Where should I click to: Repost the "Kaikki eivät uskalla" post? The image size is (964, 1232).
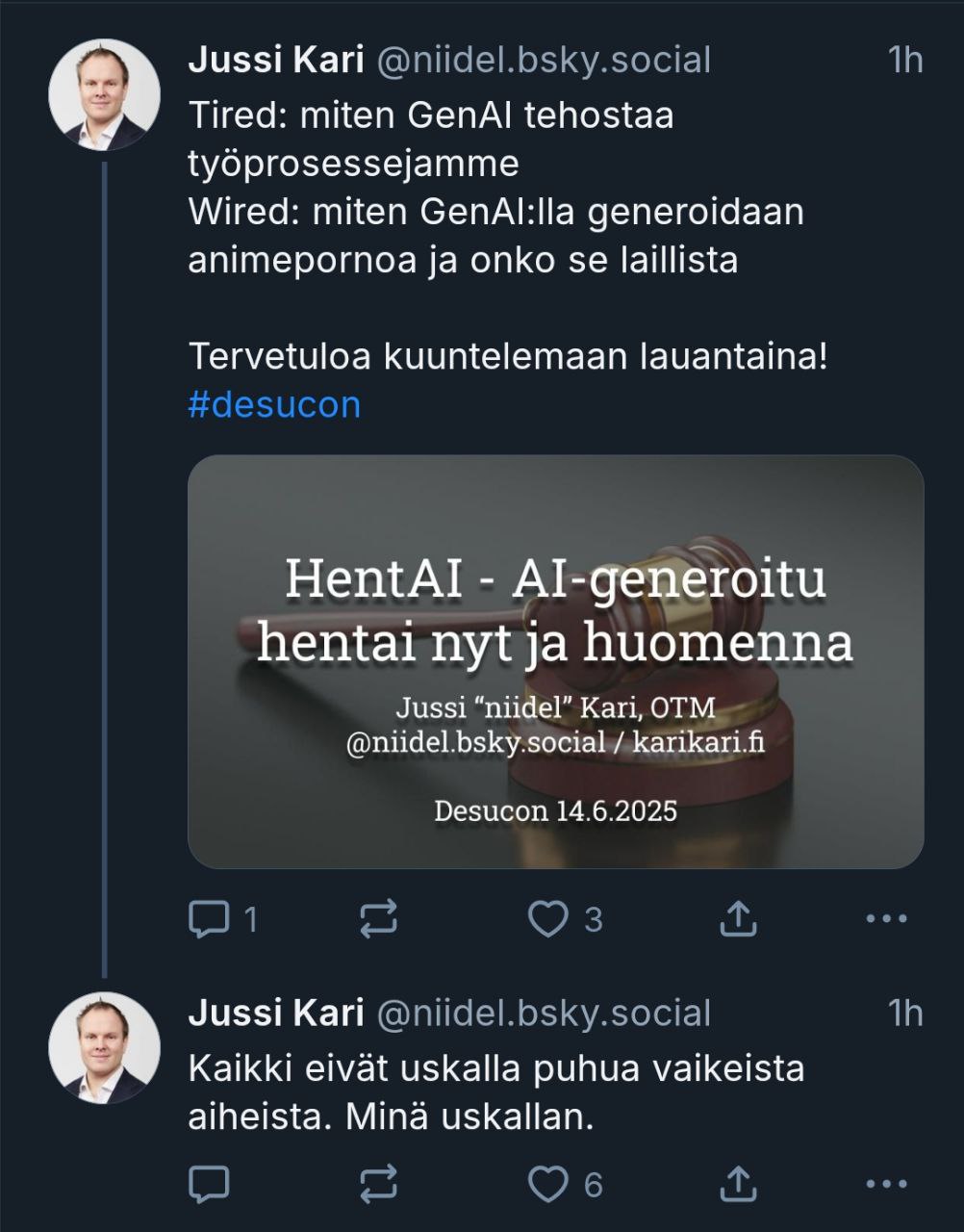coord(378,1183)
